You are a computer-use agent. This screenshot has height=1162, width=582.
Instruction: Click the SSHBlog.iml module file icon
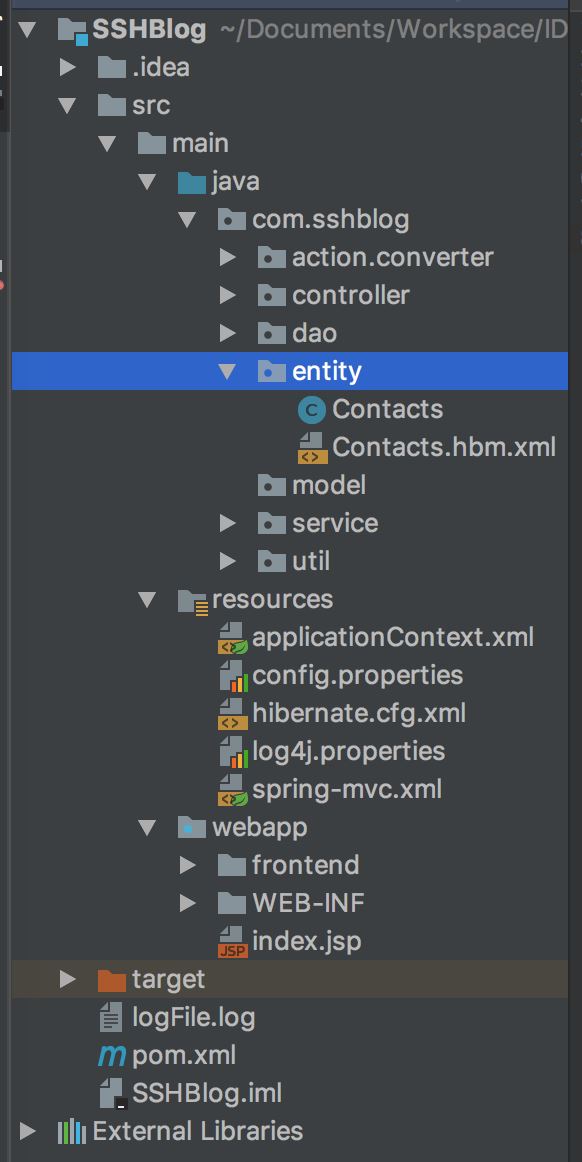113,1093
